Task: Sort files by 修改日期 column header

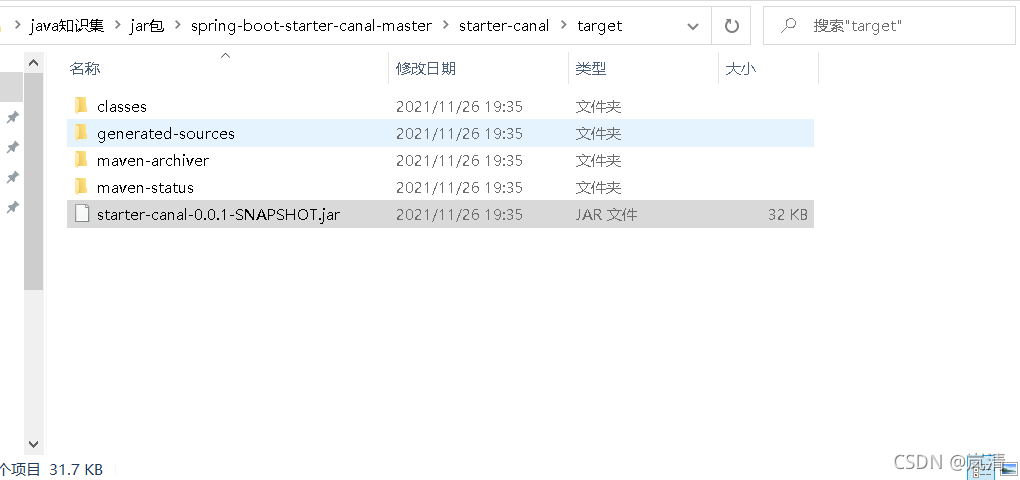Action: 426,68
